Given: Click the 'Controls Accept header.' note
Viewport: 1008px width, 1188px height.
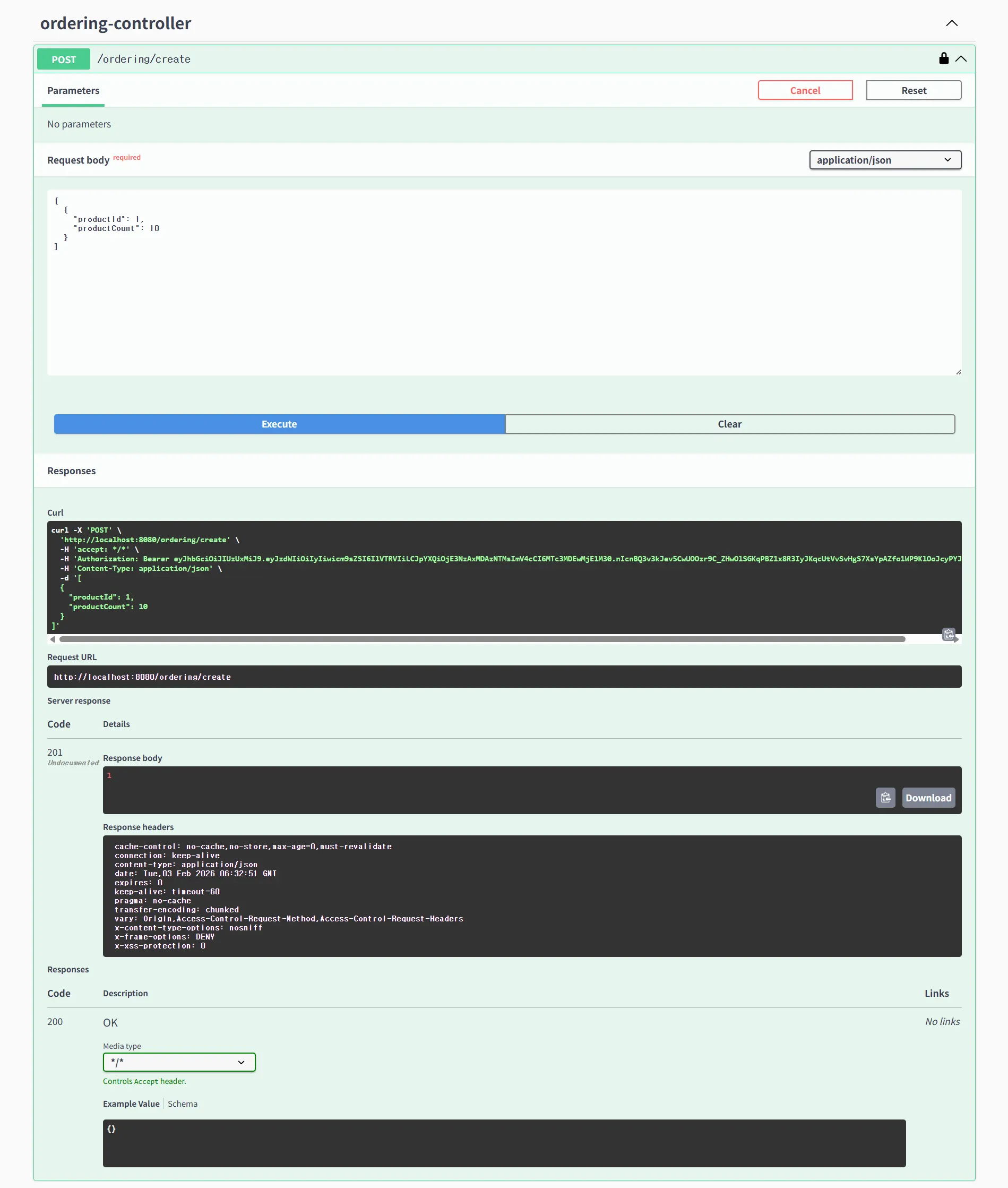Looking at the screenshot, I should 144,1081.
